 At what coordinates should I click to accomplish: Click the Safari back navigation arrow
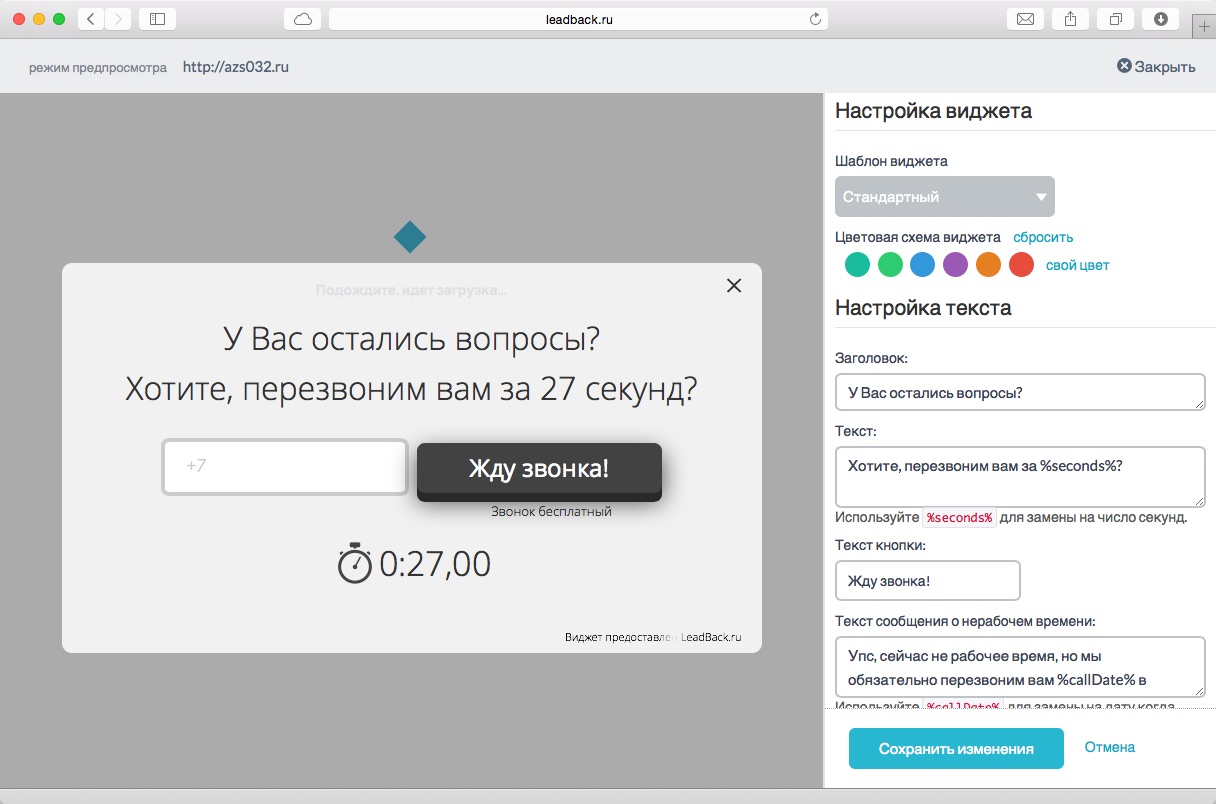point(91,19)
